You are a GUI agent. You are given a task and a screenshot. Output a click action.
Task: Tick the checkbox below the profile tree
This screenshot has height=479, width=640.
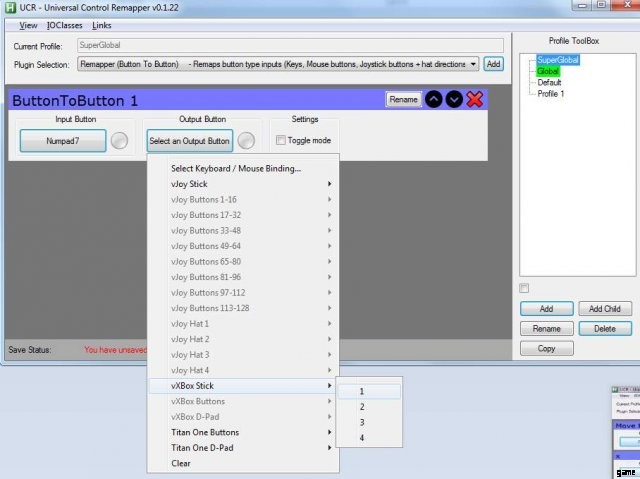point(524,289)
